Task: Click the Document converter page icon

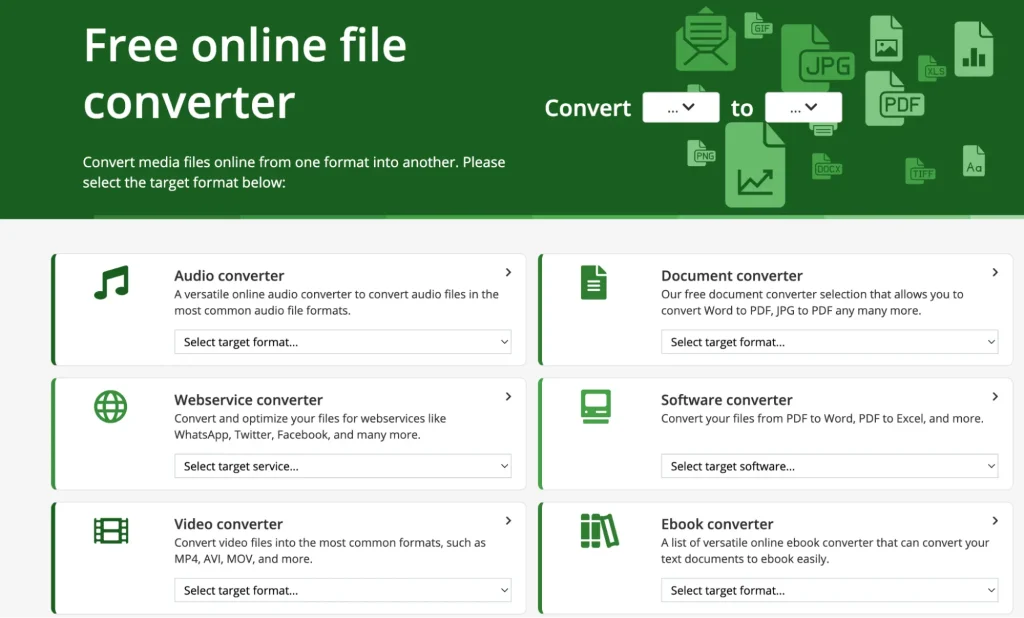Action: (x=594, y=282)
